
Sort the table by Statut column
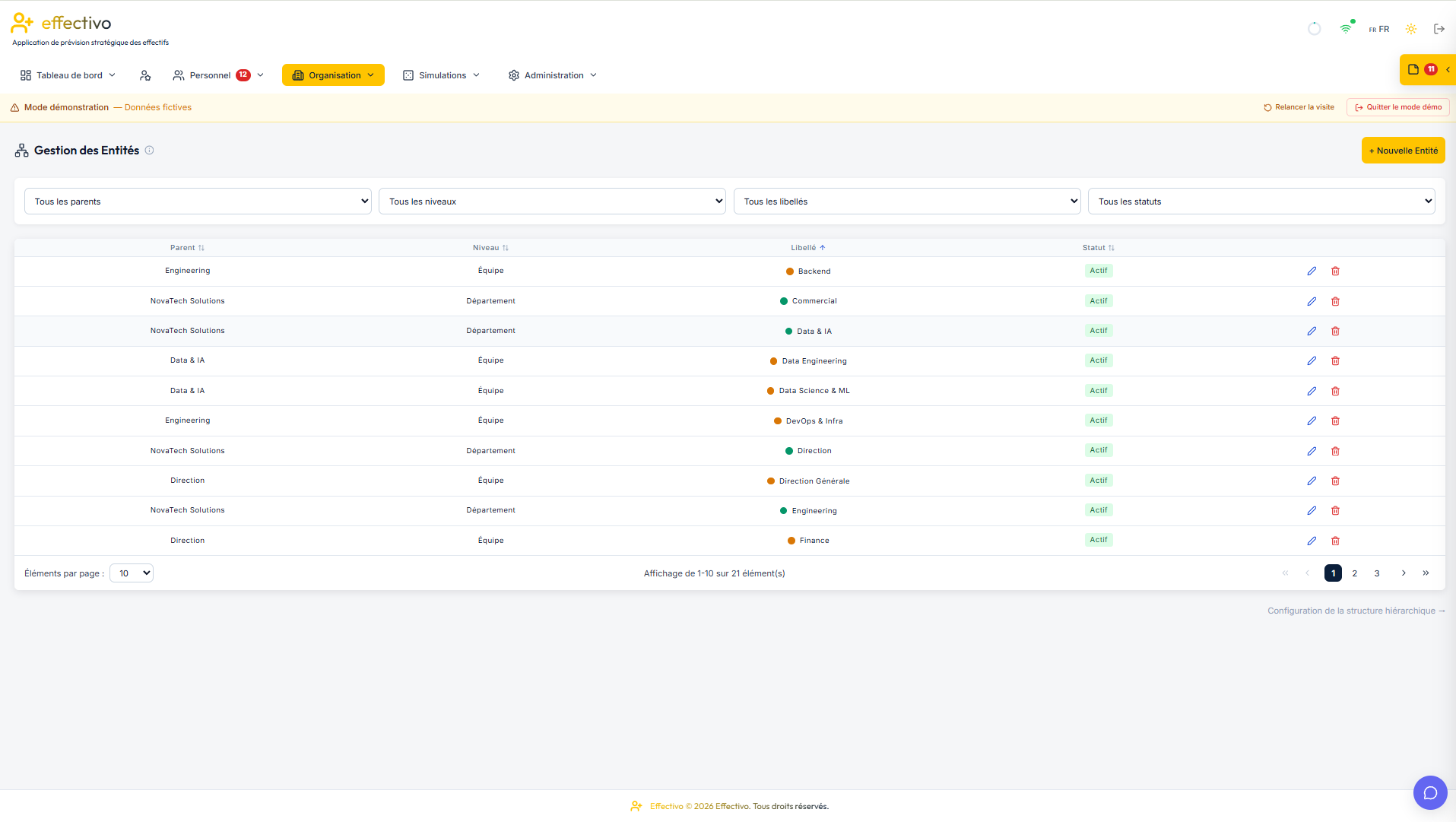[1098, 248]
